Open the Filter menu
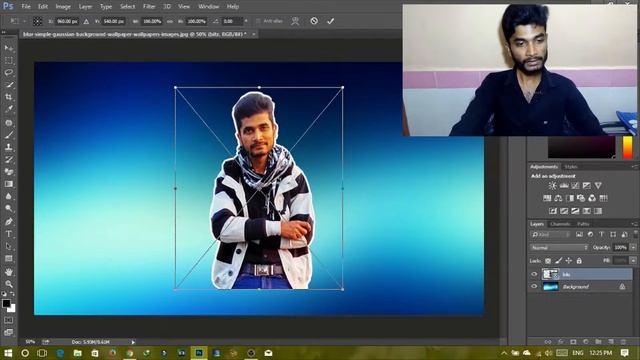The image size is (640, 360). click(149, 7)
